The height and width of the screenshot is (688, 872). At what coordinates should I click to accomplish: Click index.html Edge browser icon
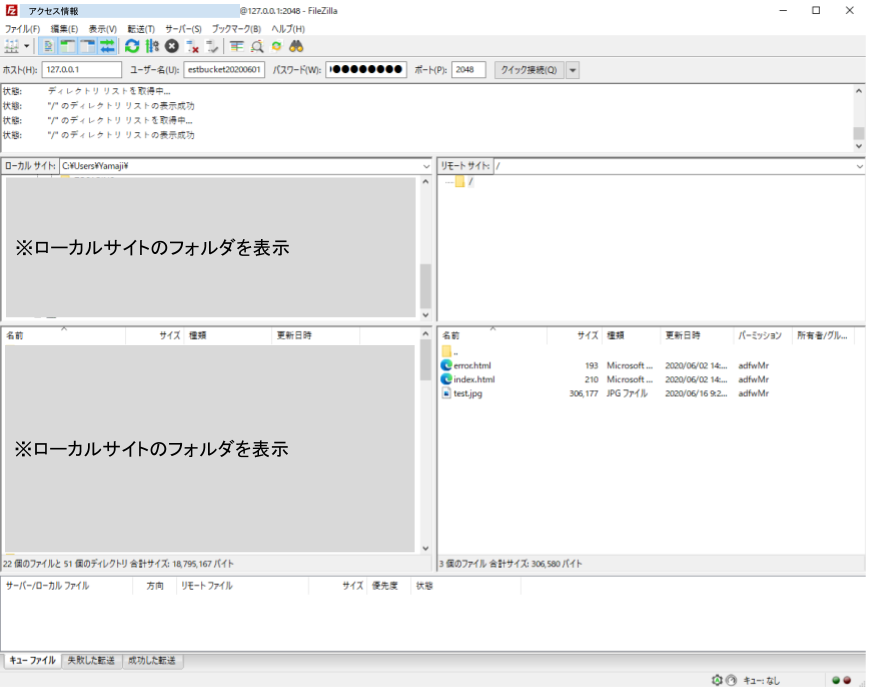tap(446, 379)
